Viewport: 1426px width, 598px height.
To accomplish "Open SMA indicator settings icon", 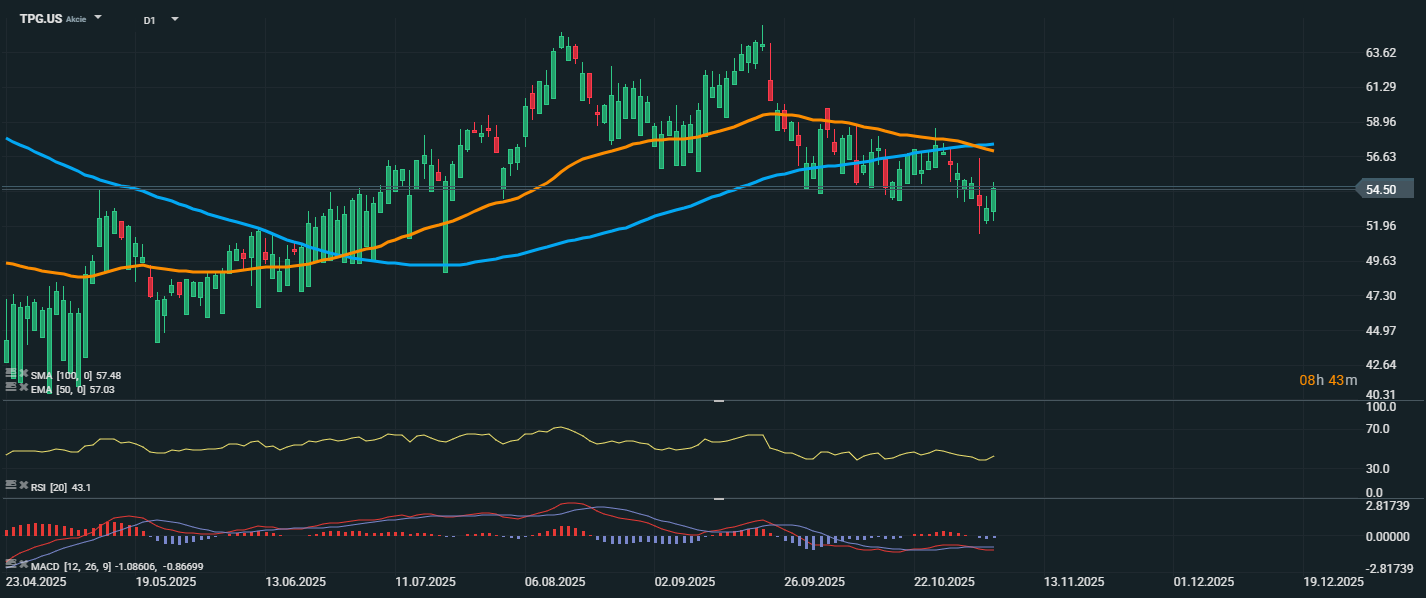I will (10, 373).
